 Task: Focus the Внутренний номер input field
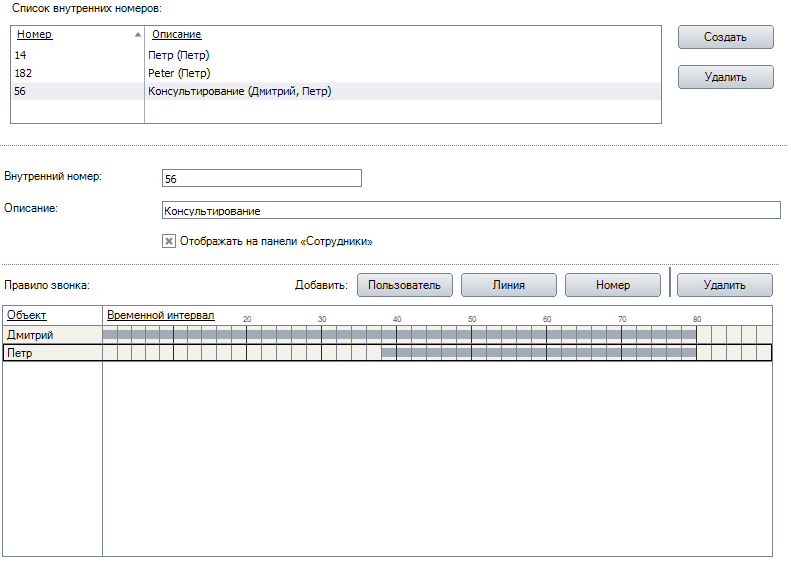tap(261, 178)
